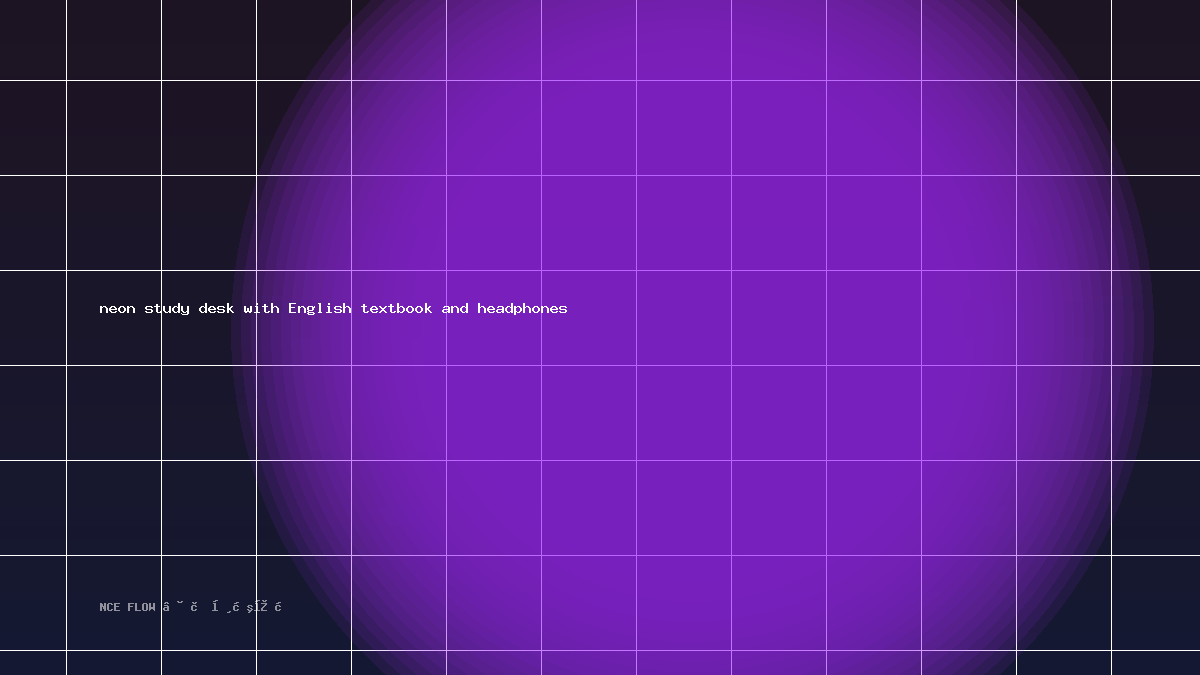The height and width of the screenshot is (675, 1200).
Task: Click the "NCE" letters in the footer text
Action: click(x=110, y=607)
